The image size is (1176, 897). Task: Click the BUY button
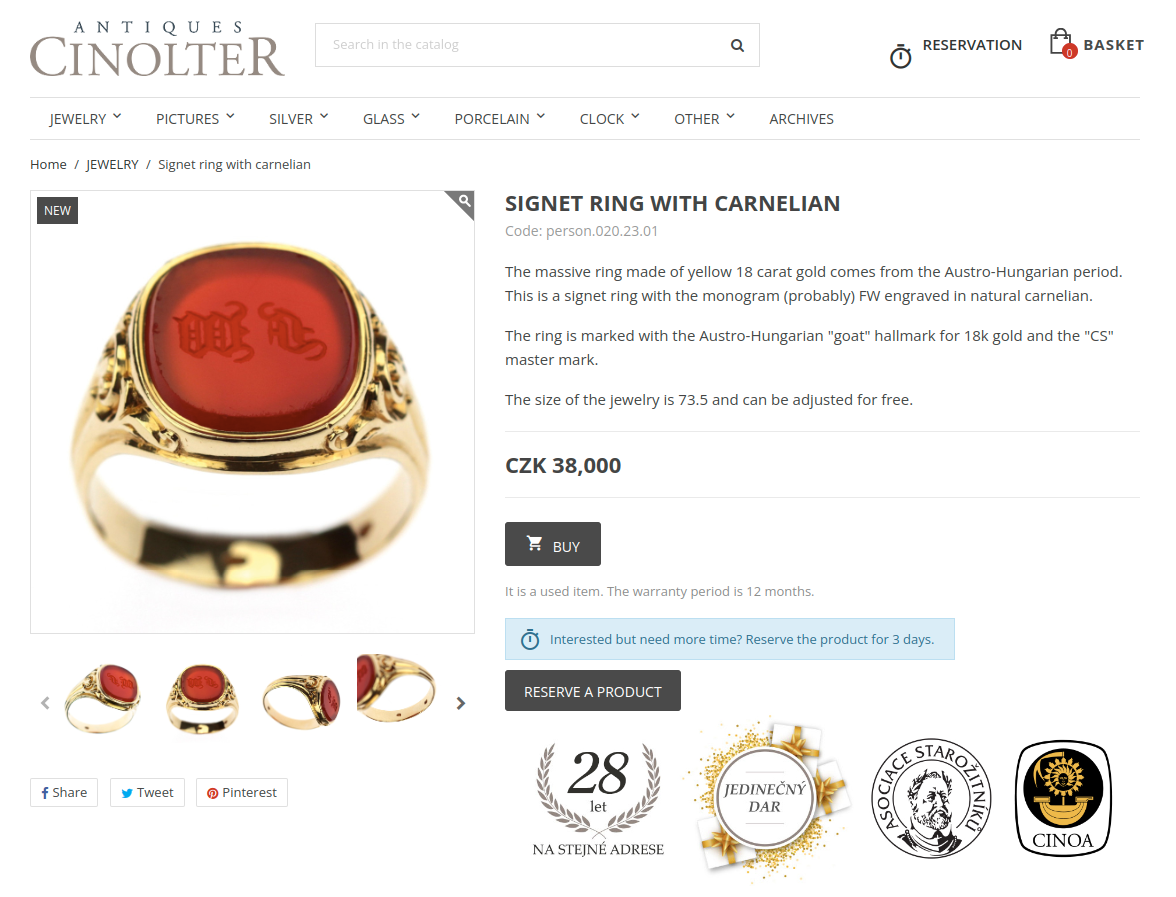[x=553, y=544]
